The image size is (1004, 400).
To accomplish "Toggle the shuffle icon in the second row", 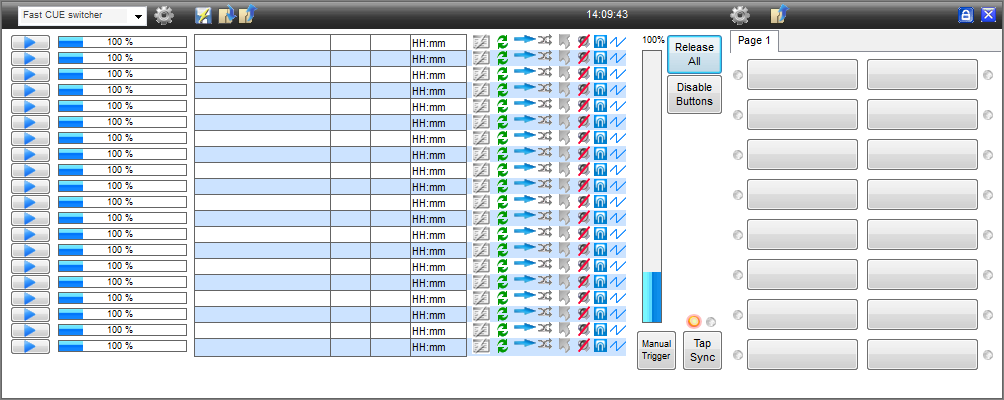I will coord(544,56).
